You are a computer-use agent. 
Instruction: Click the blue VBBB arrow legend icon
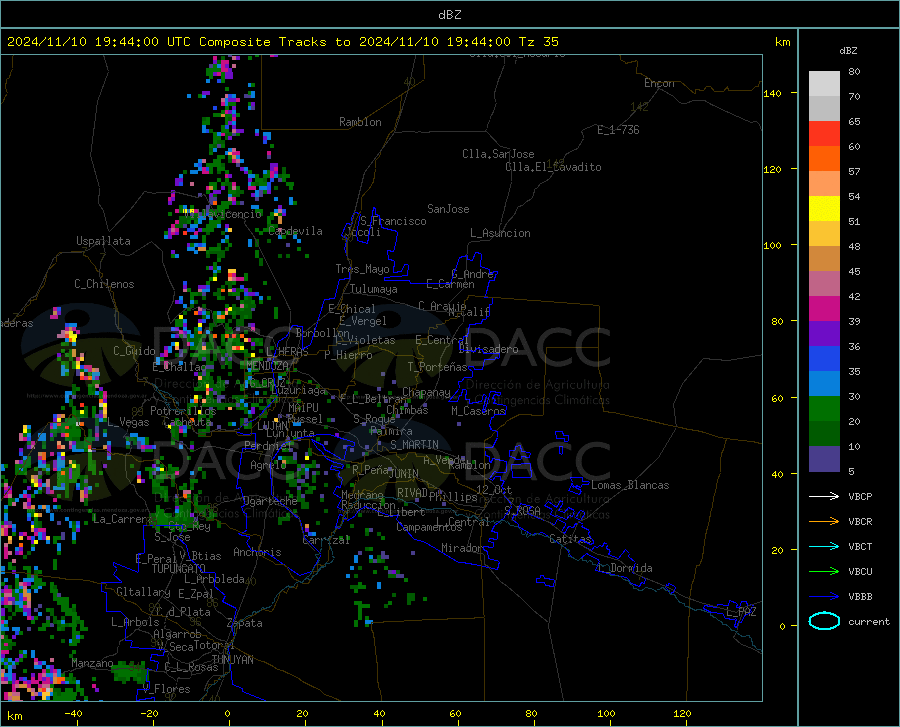tap(824, 597)
